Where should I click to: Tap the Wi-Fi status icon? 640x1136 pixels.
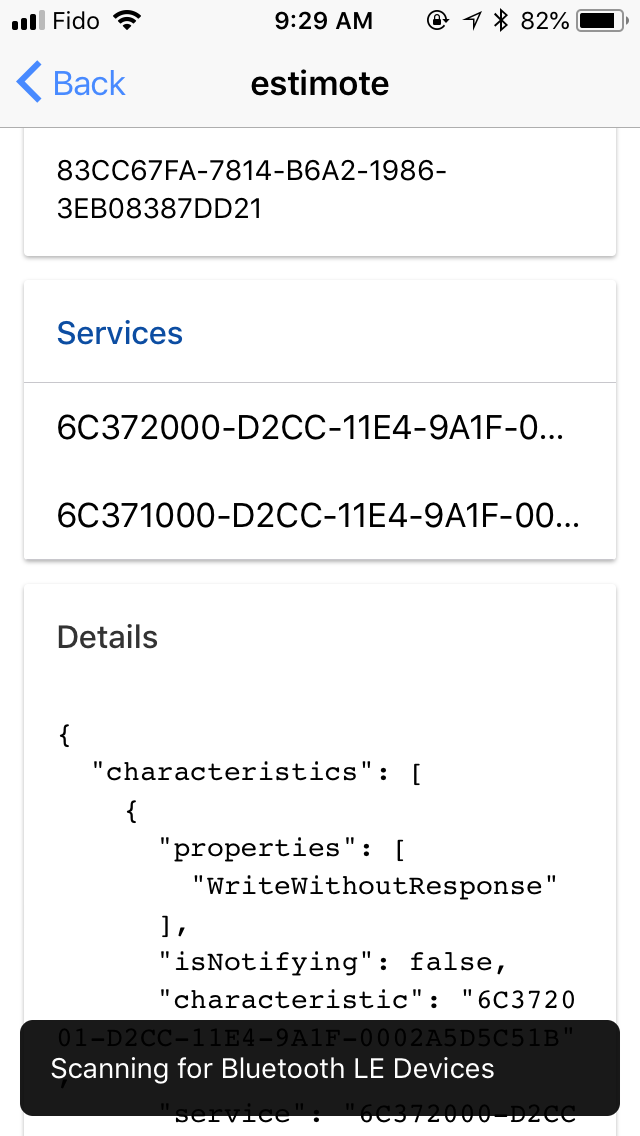click(x=126, y=21)
